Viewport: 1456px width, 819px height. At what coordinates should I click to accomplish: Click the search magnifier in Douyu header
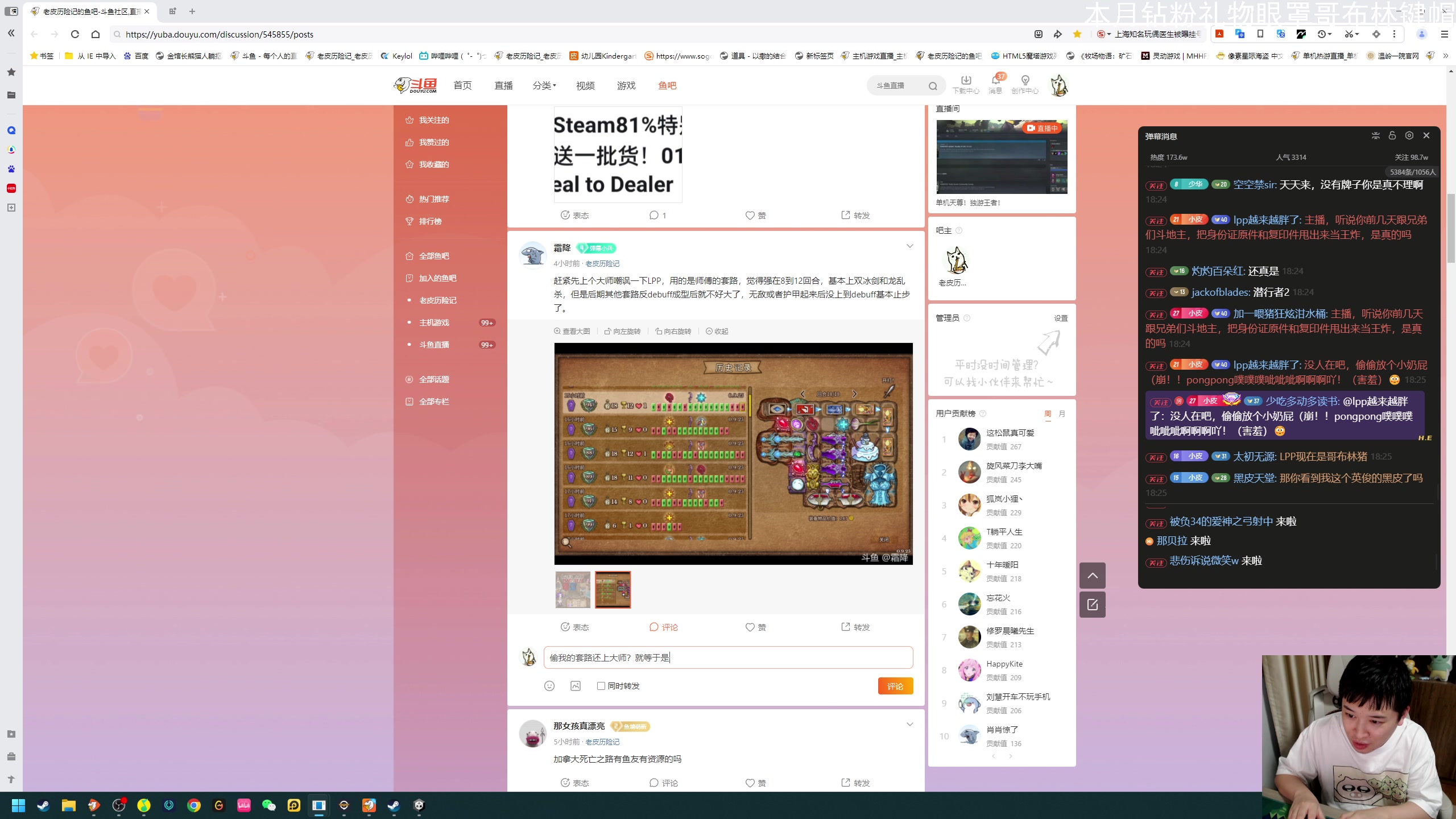(933, 86)
